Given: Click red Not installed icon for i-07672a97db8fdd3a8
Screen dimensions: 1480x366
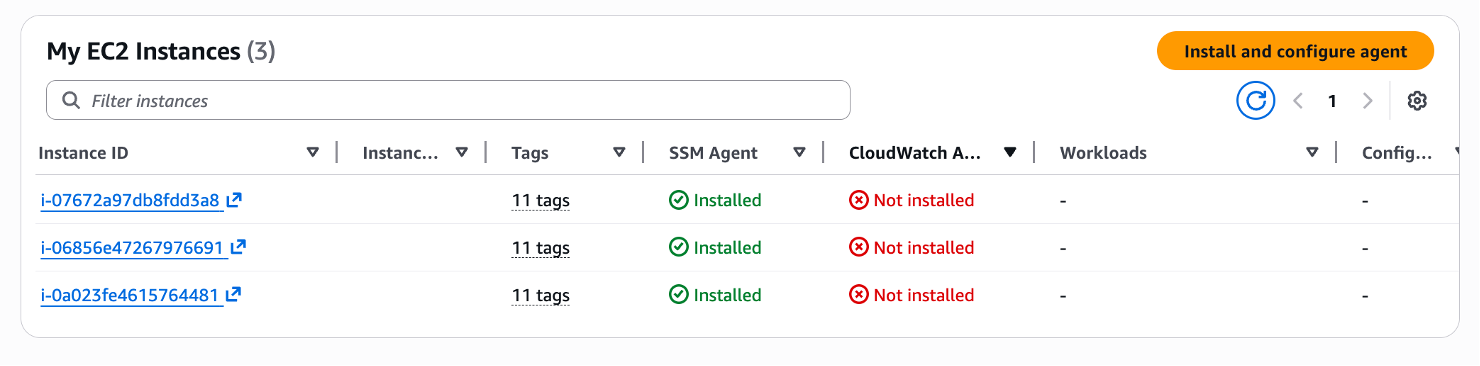Looking at the screenshot, I should coord(858,200).
